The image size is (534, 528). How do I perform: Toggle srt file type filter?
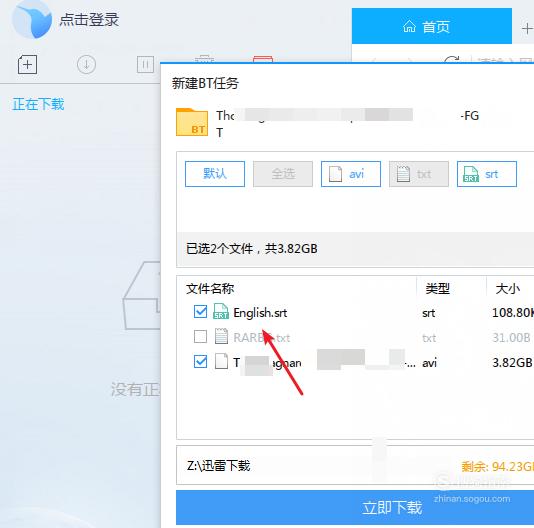[487, 174]
